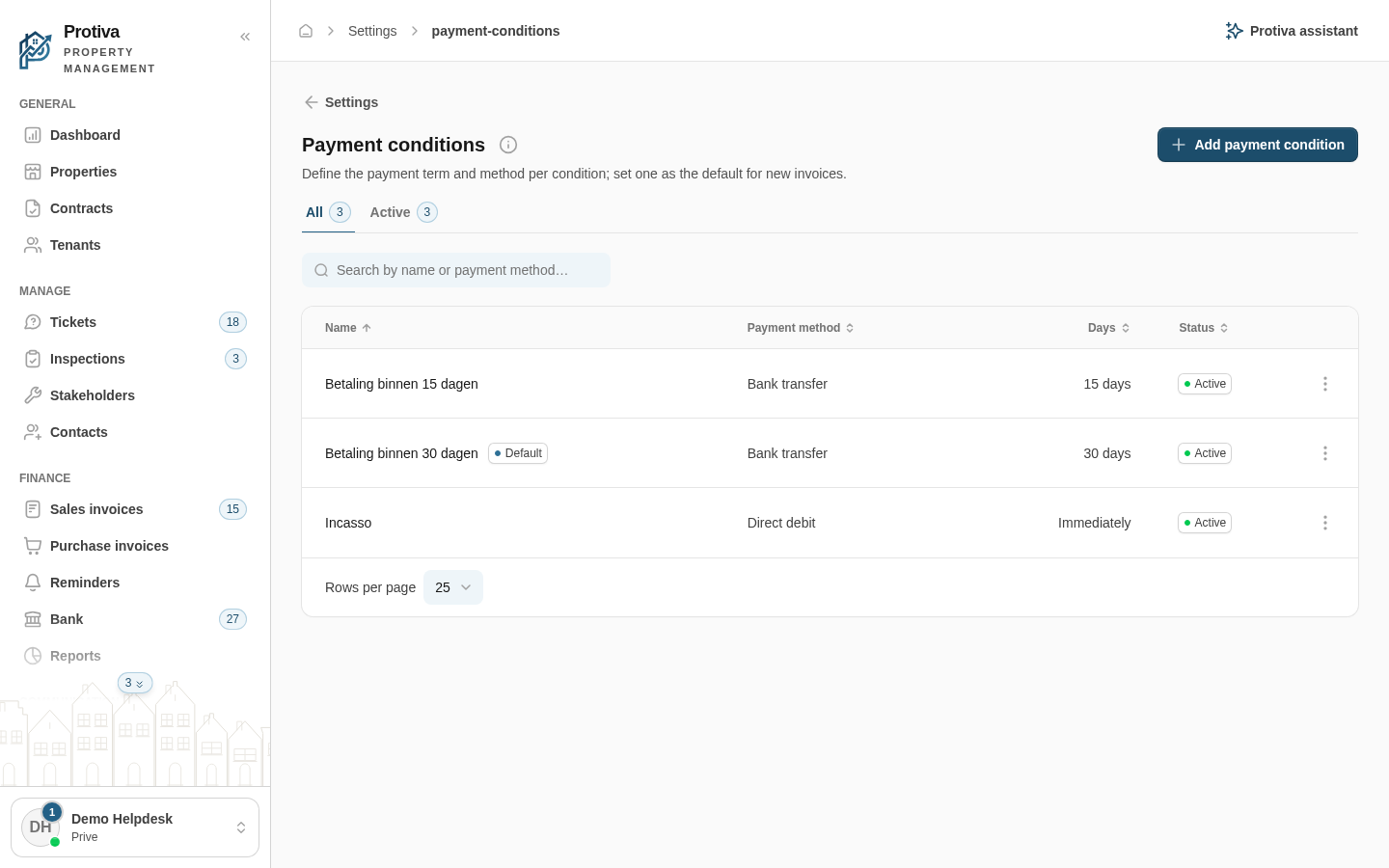The width and height of the screenshot is (1389, 868).
Task: Open Stakeholders from the sidebar
Action: (135, 395)
